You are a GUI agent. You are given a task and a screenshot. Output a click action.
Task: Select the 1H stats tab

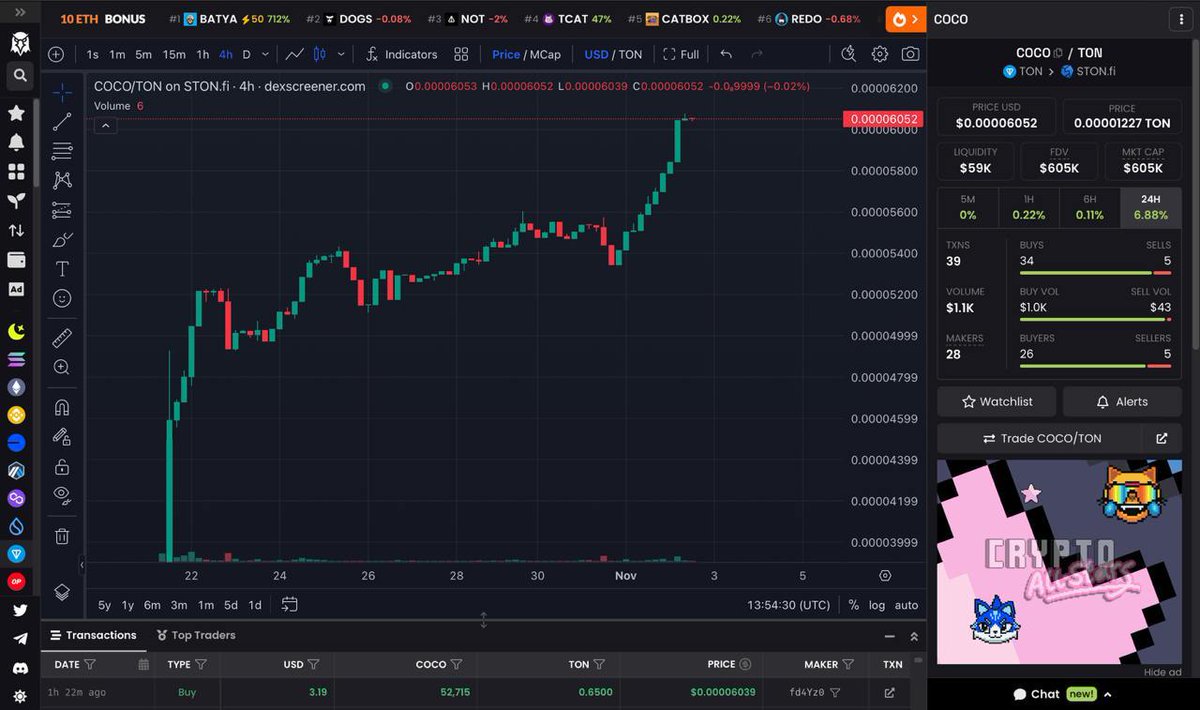pos(1028,207)
